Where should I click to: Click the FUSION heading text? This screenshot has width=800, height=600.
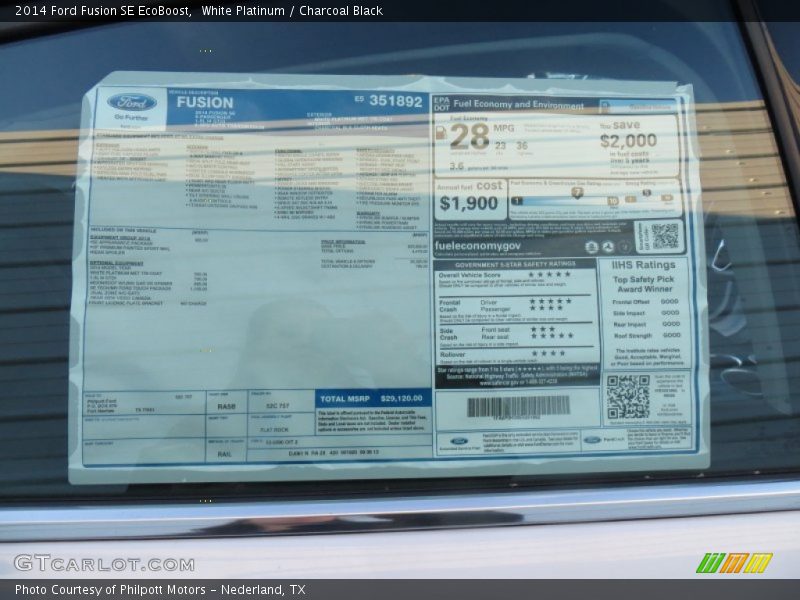tap(205, 103)
